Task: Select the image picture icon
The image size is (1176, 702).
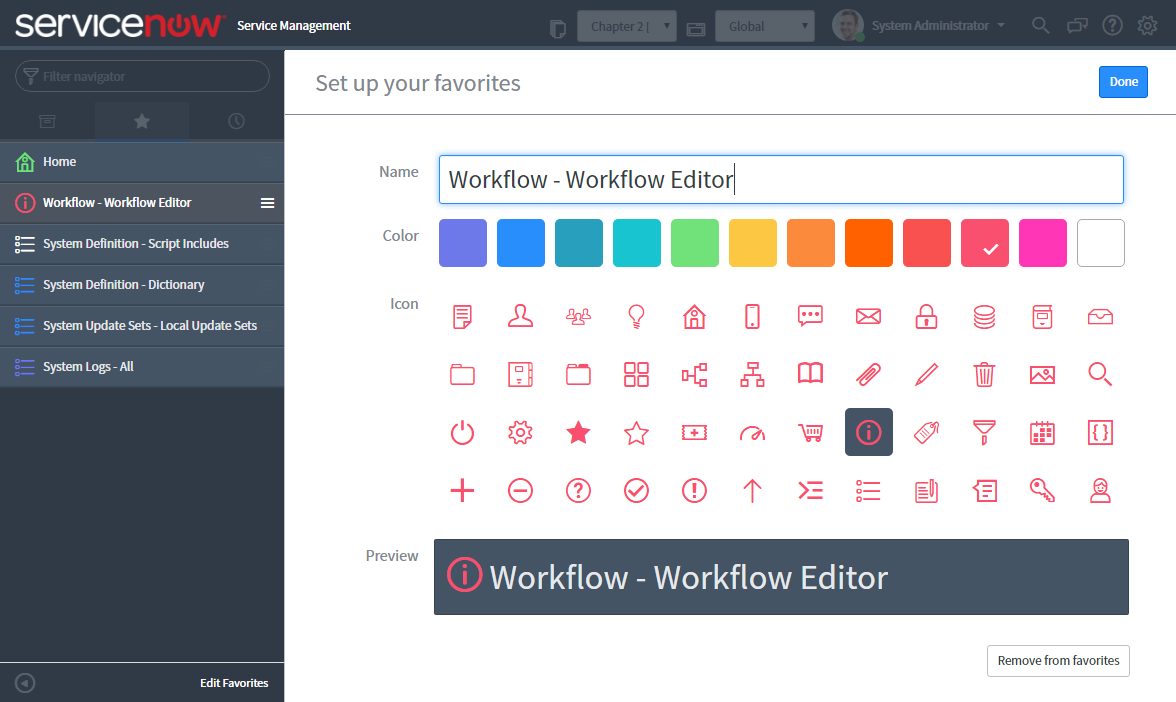Action: [1042, 374]
